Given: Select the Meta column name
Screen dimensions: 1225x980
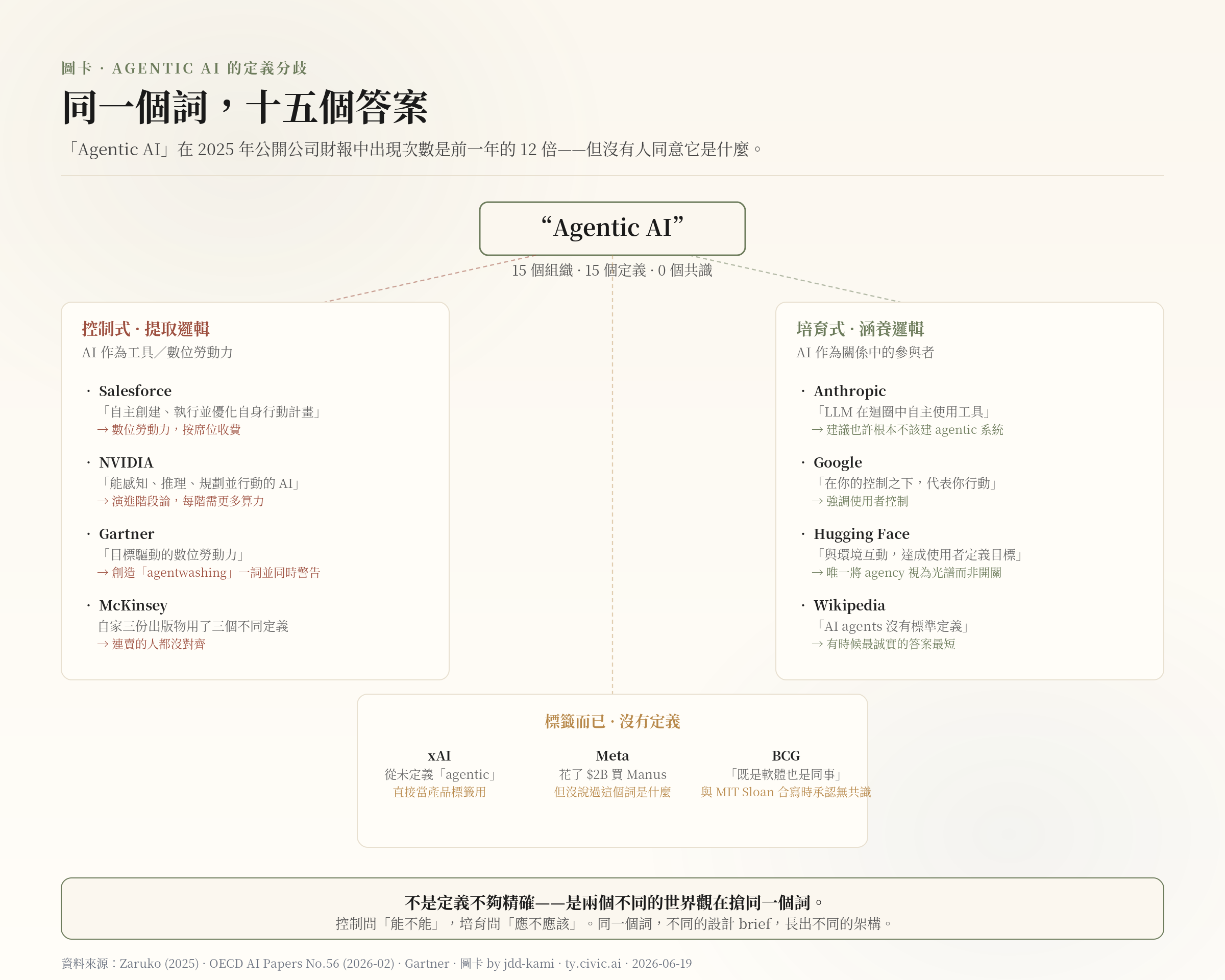Looking at the screenshot, I should coord(612,755).
